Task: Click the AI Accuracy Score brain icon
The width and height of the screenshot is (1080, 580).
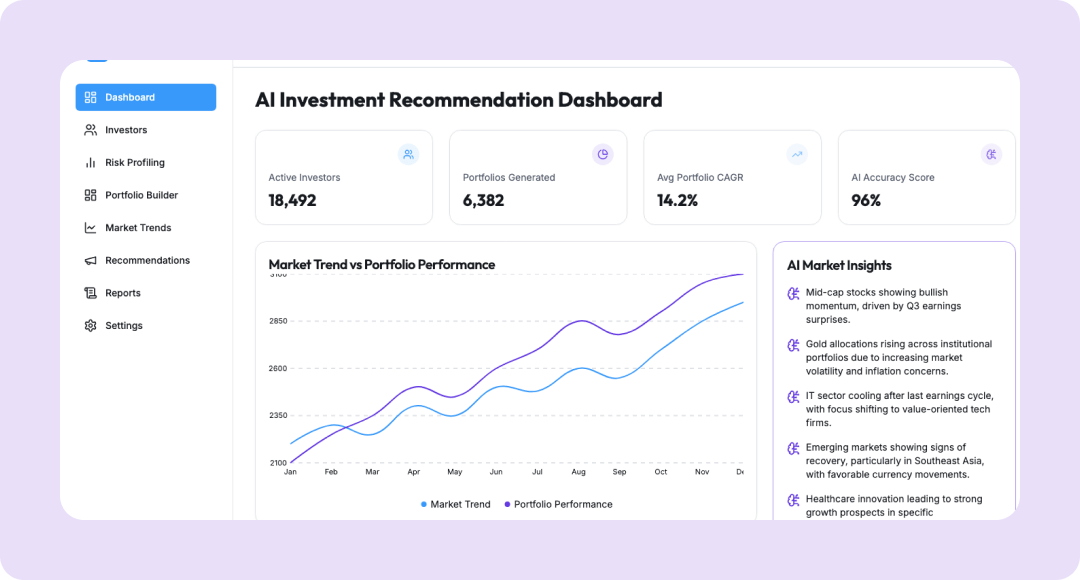Action: (x=991, y=154)
